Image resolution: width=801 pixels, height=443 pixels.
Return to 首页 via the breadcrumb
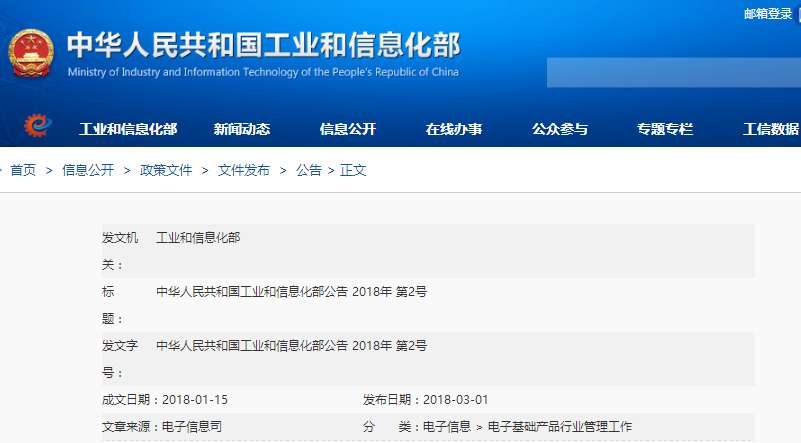(x=23, y=170)
